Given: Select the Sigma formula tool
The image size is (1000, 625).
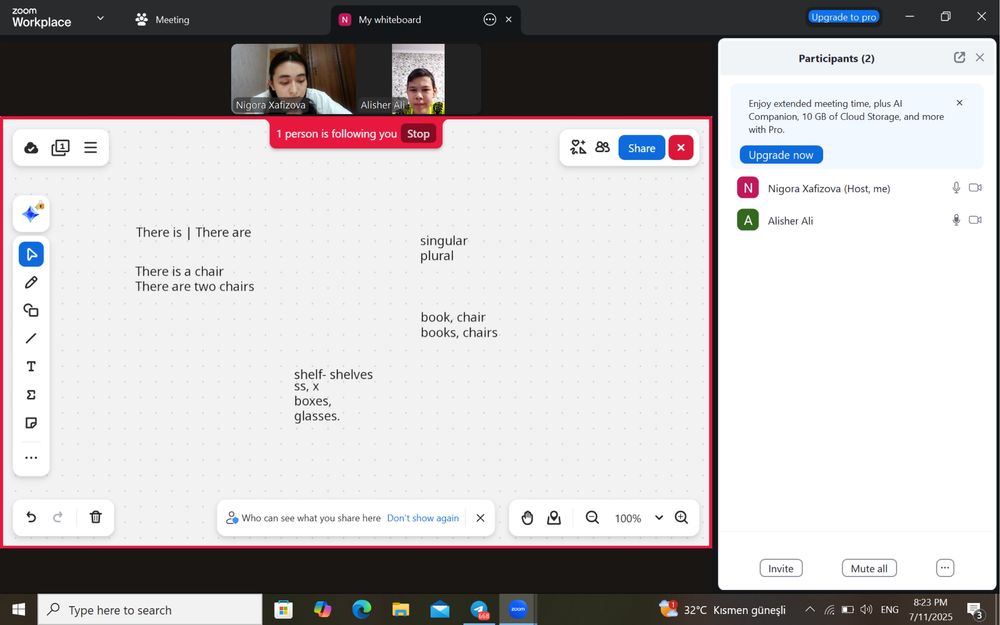Looking at the screenshot, I should point(31,395).
